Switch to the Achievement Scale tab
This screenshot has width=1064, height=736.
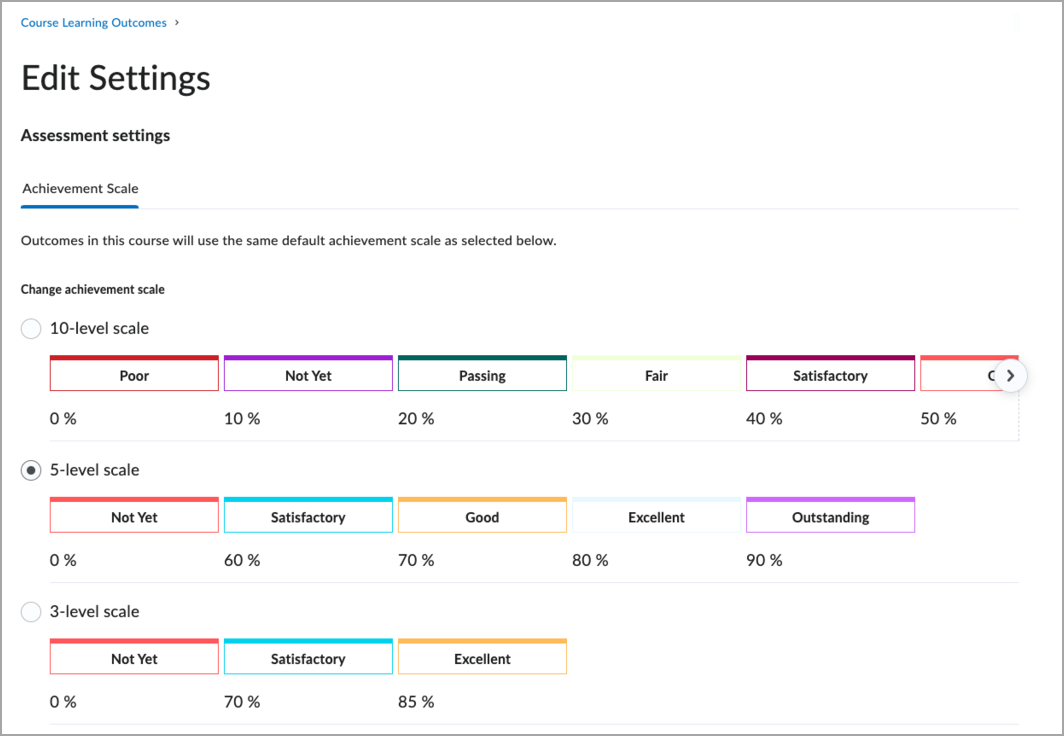79,188
